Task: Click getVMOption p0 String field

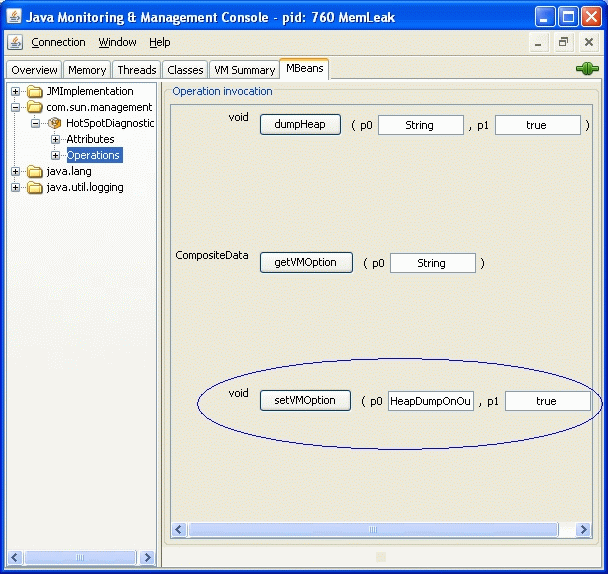Action: (x=433, y=263)
